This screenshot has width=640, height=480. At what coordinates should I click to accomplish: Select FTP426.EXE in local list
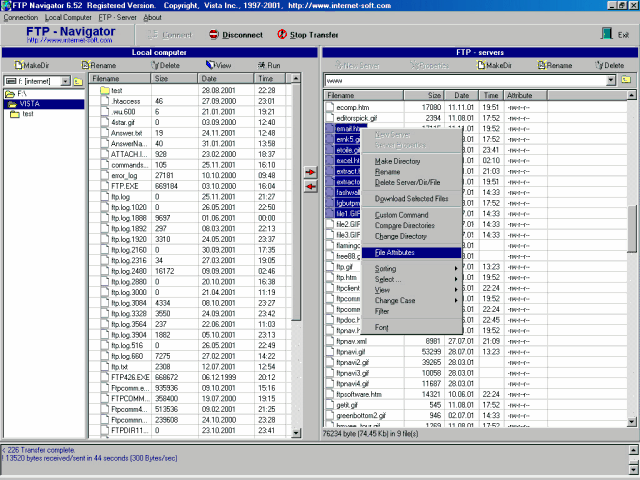(x=130, y=378)
